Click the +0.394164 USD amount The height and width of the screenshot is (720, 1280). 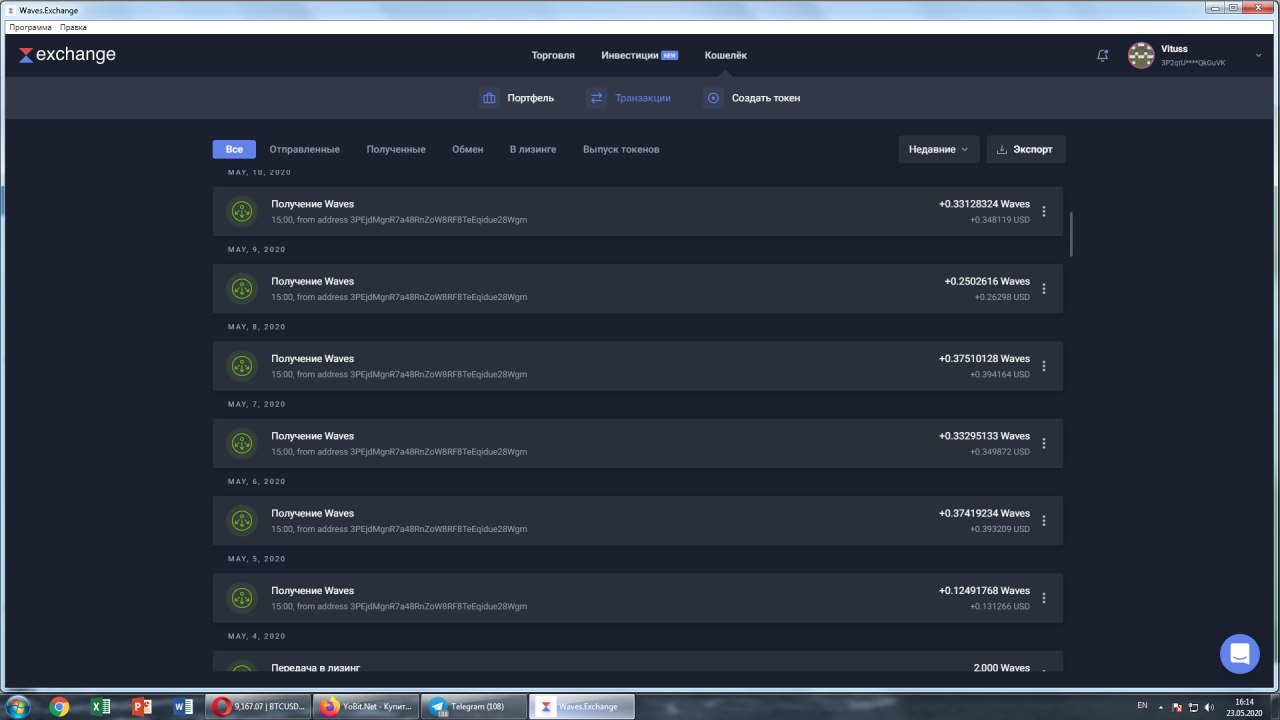pyautogui.click(x=1000, y=374)
